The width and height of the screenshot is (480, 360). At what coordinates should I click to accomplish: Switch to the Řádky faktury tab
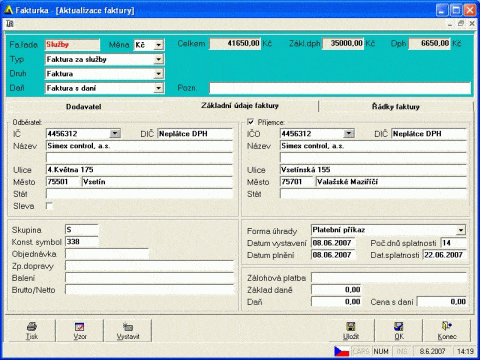tap(396, 107)
